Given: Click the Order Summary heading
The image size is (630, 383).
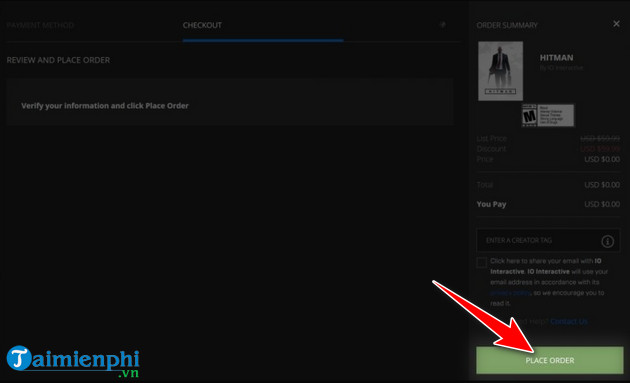Looking at the screenshot, I should tap(507, 25).
